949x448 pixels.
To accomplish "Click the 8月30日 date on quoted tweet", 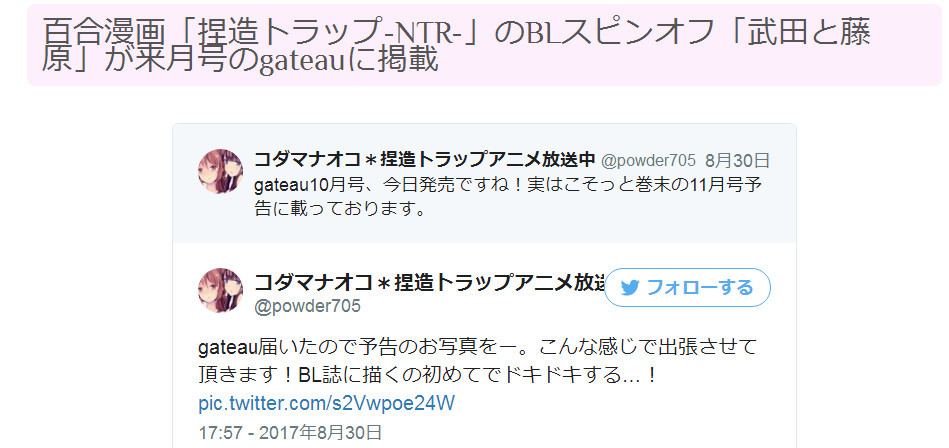I will pos(737,160).
